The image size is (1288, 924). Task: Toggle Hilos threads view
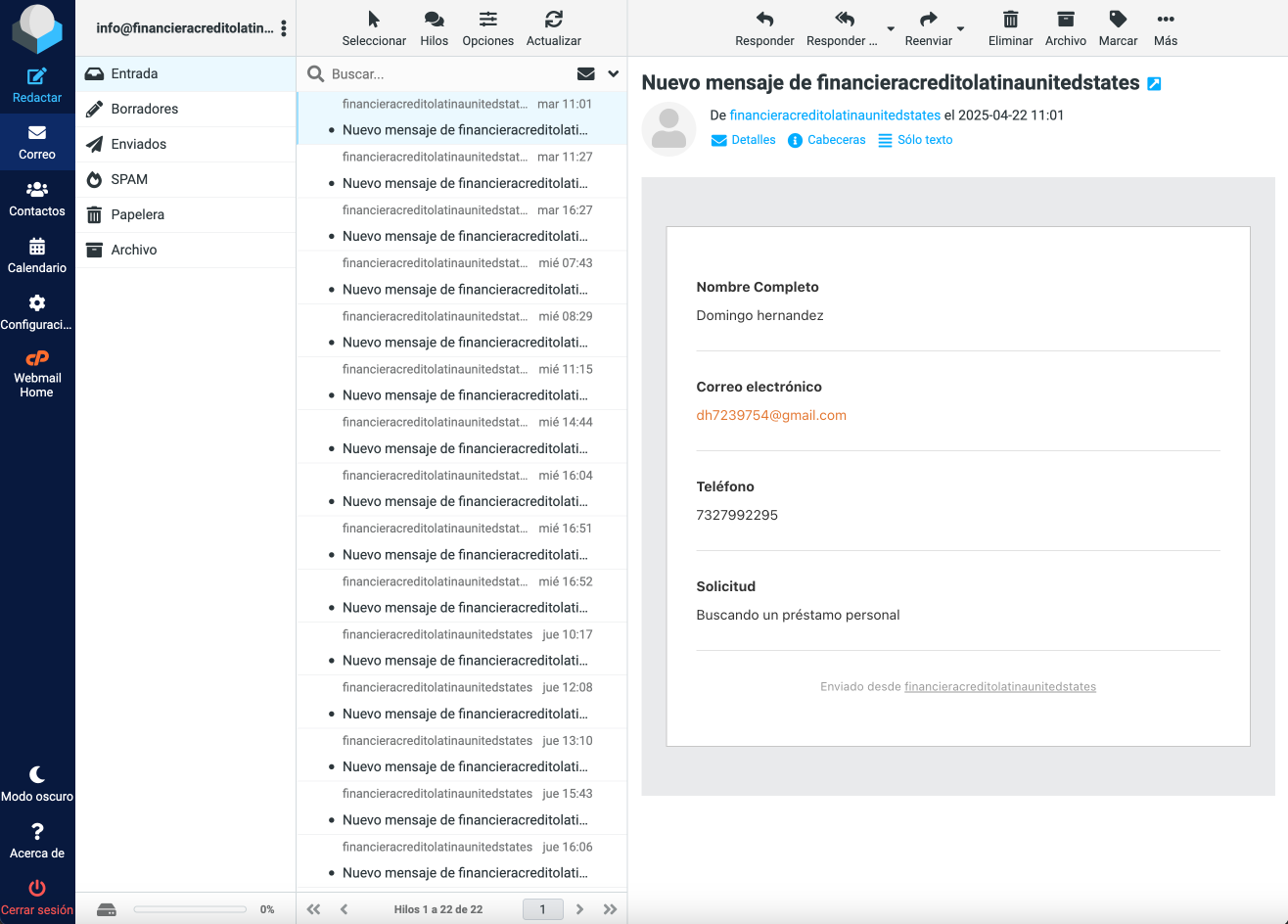point(434,20)
